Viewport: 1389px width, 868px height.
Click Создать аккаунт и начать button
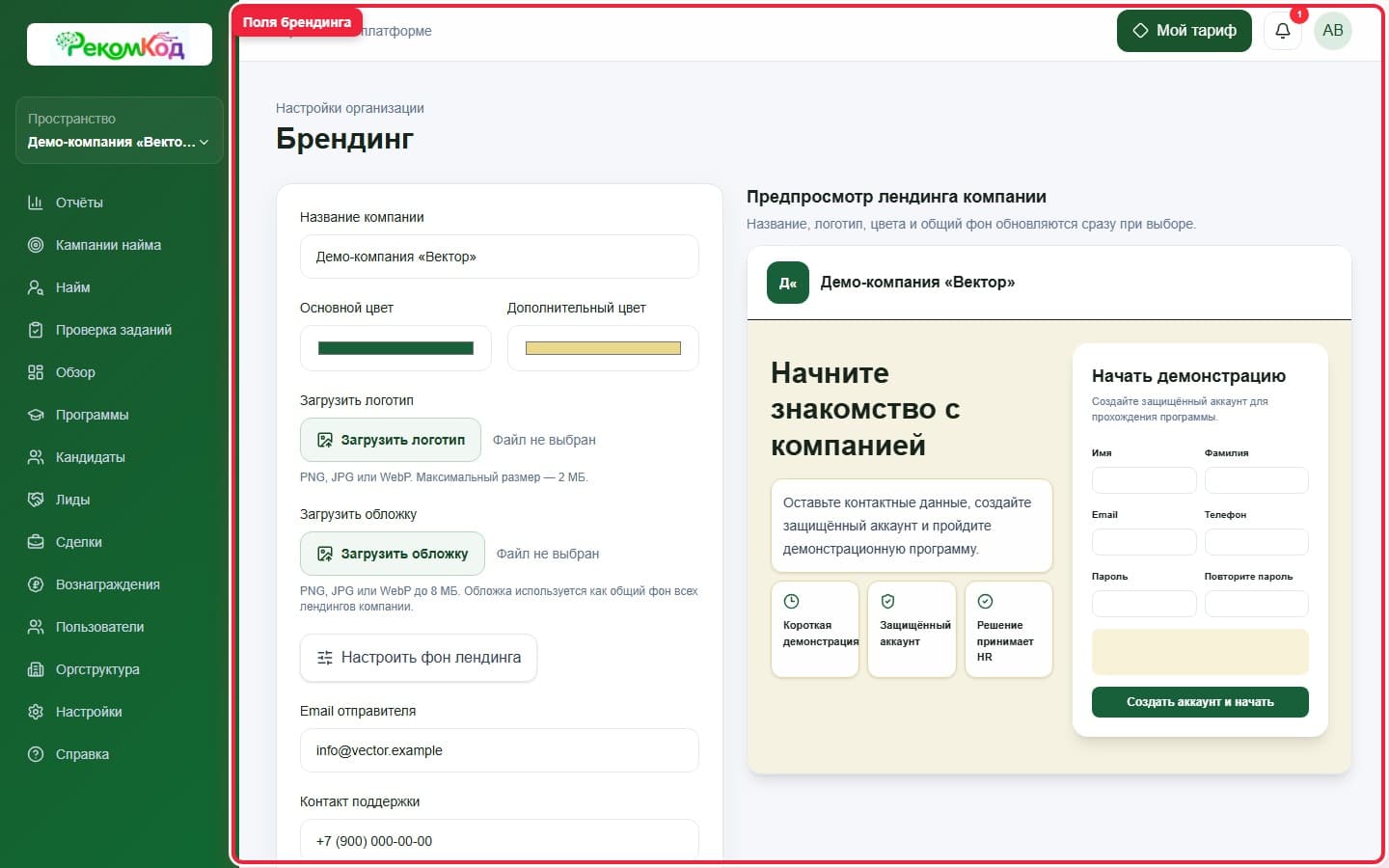[1200, 702]
